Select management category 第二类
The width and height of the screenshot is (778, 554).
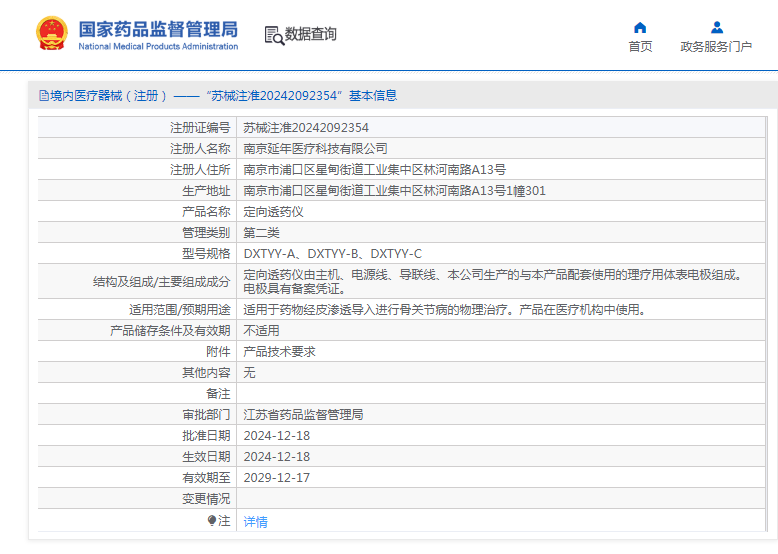click(x=261, y=233)
